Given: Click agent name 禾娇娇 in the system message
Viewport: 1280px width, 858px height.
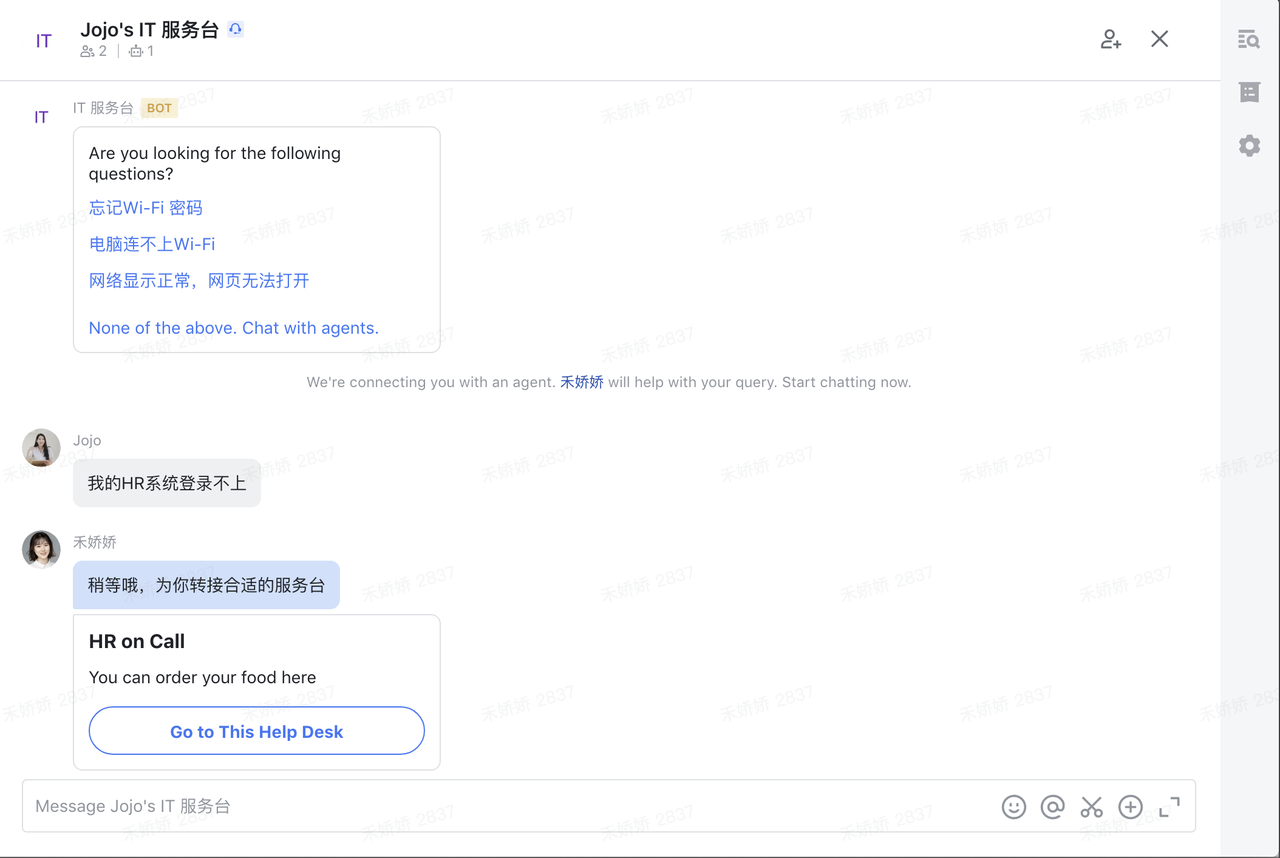Looking at the screenshot, I should (x=581, y=381).
